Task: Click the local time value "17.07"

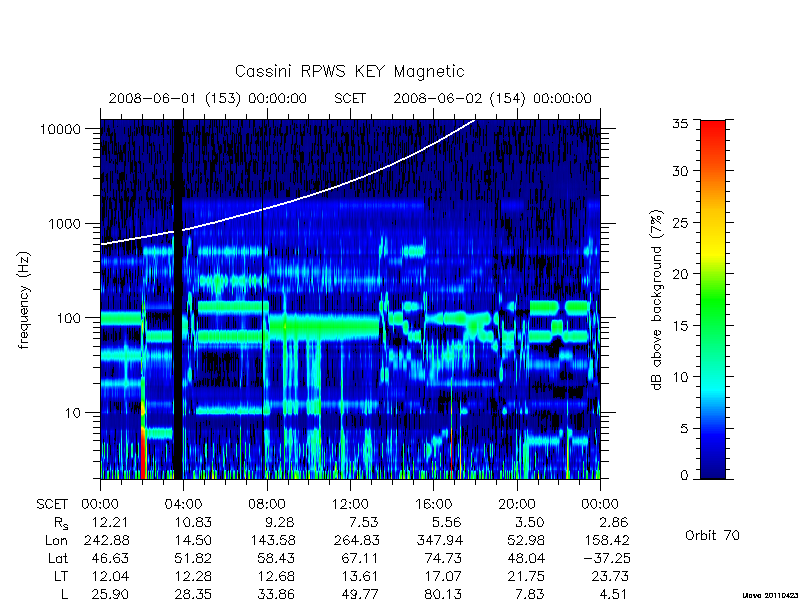Action: click(x=443, y=577)
